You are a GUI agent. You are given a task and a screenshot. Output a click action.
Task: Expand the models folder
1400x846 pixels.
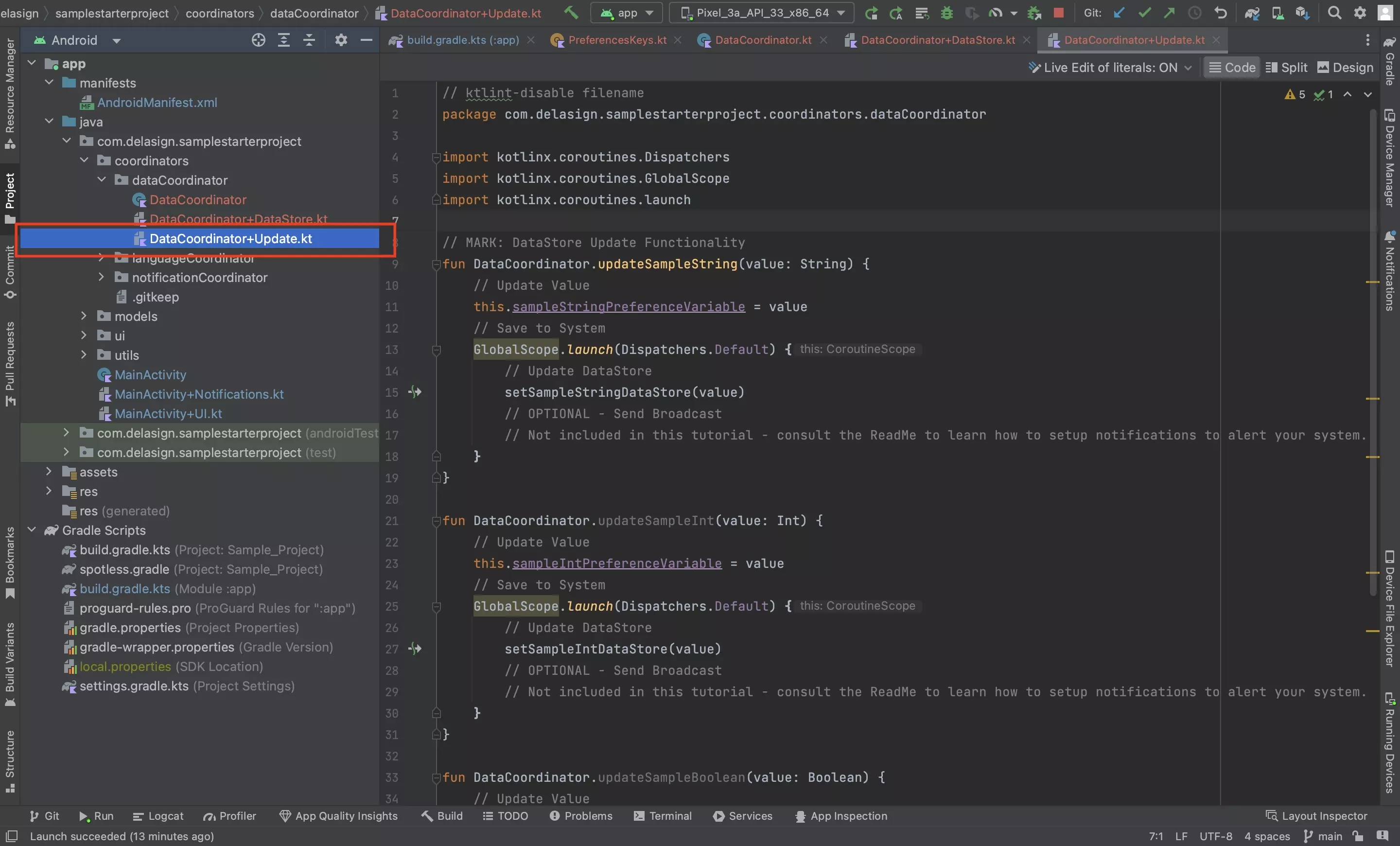point(84,316)
